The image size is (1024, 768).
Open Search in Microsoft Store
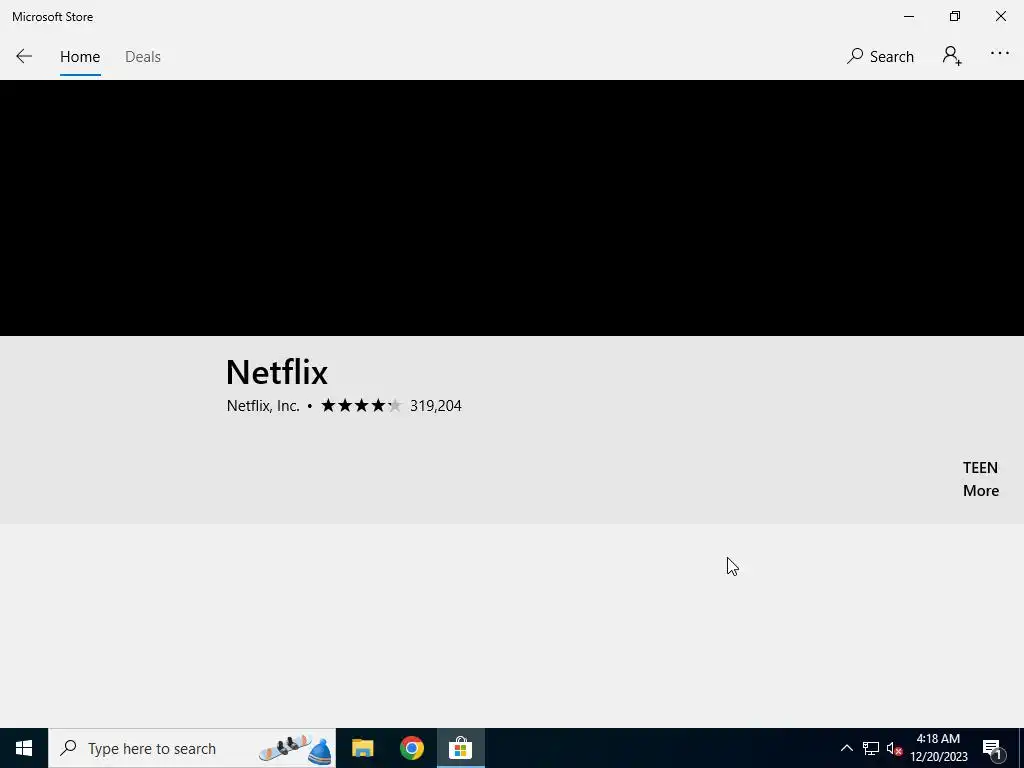tap(880, 57)
